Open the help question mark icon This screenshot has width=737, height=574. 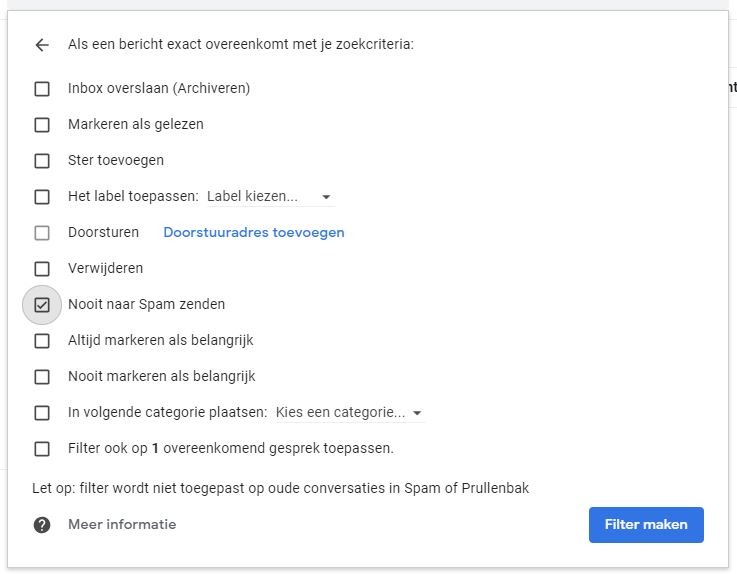(42, 525)
